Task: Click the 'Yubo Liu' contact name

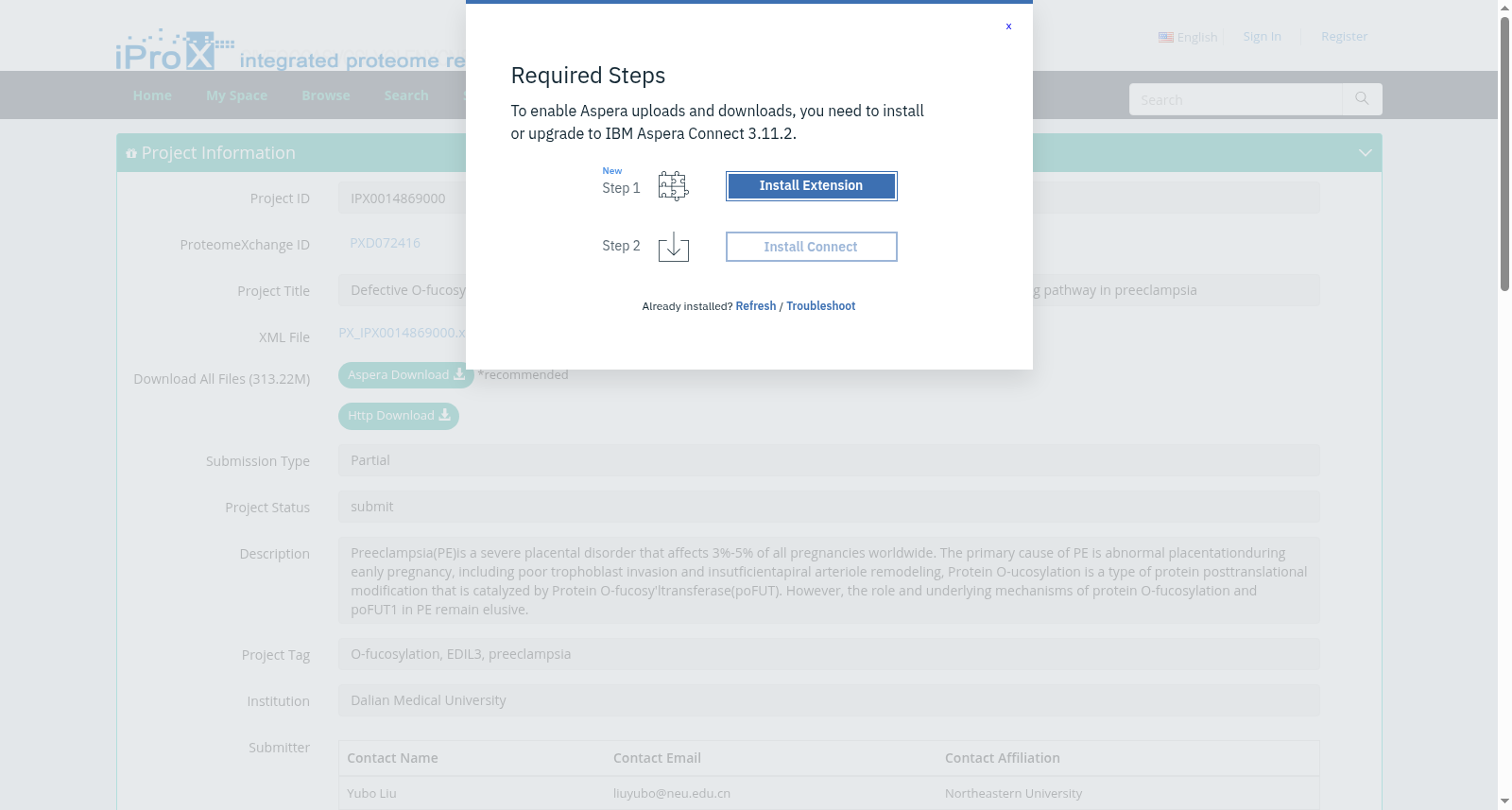Action: 371,794
